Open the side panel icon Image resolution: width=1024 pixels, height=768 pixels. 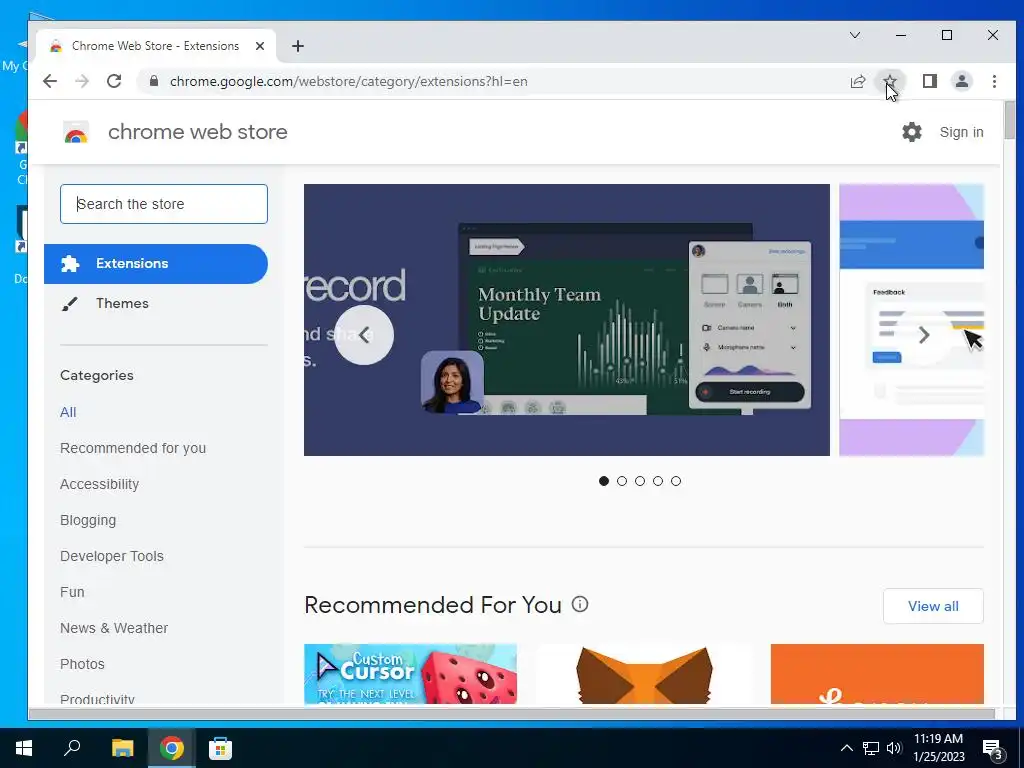(x=929, y=81)
